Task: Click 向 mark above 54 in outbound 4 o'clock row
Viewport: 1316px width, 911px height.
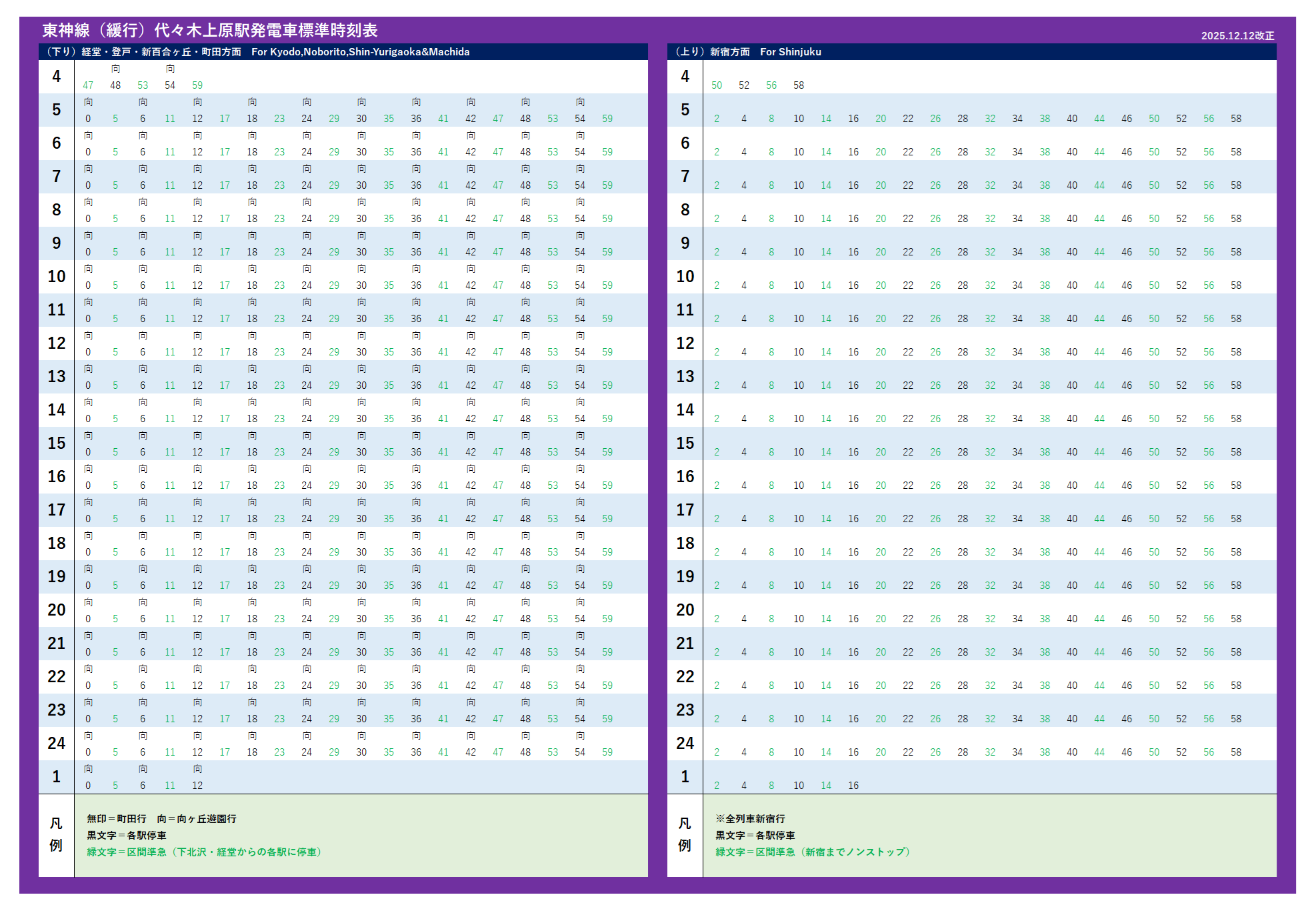Action: tap(170, 69)
